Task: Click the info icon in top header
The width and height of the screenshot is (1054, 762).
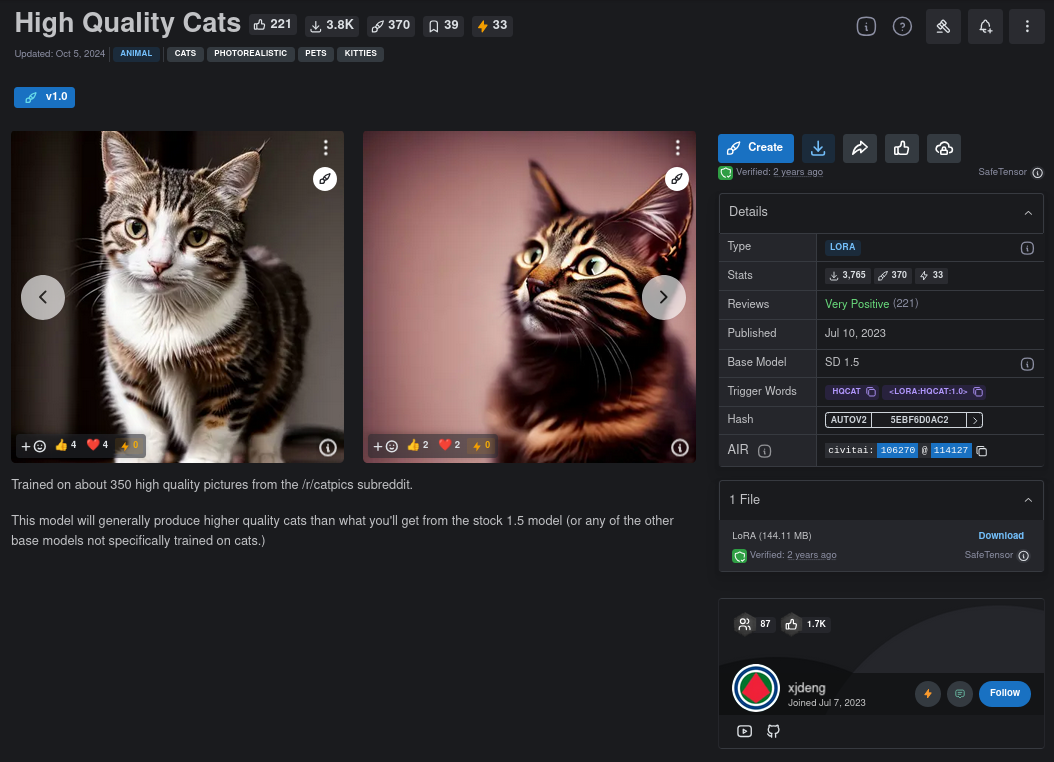Action: pos(866,27)
